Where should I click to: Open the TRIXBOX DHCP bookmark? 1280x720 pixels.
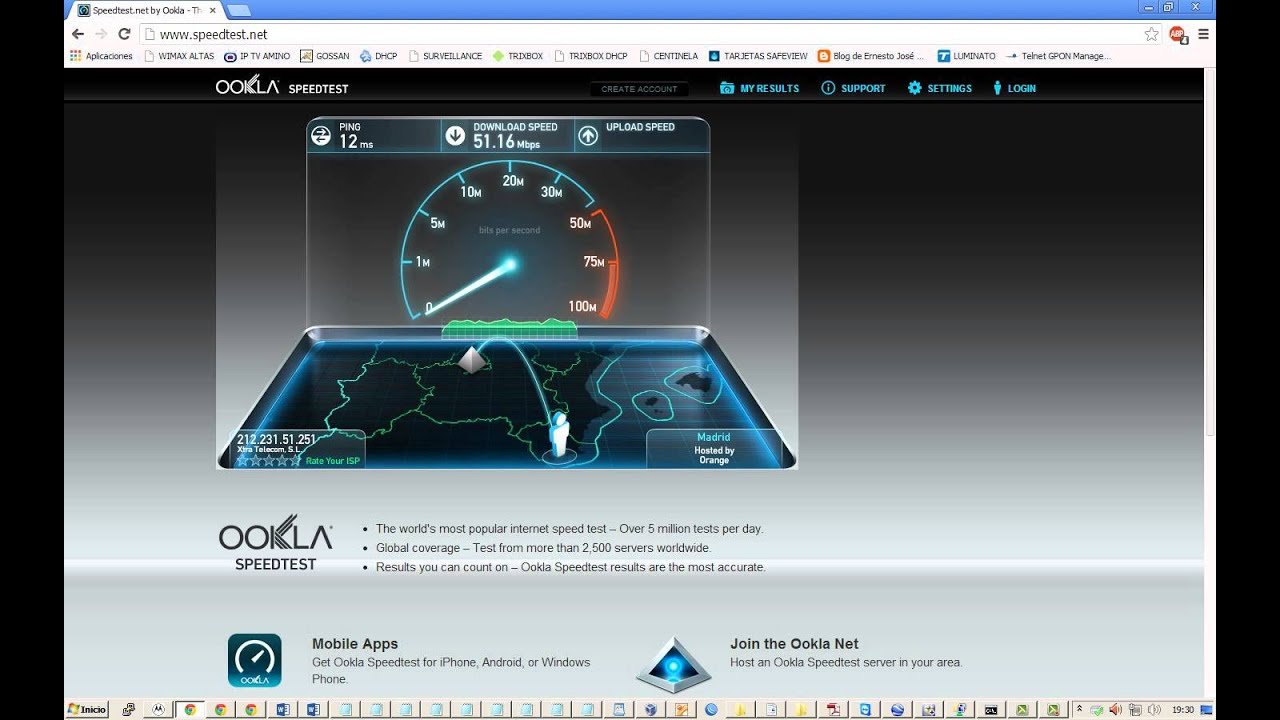[591, 56]
